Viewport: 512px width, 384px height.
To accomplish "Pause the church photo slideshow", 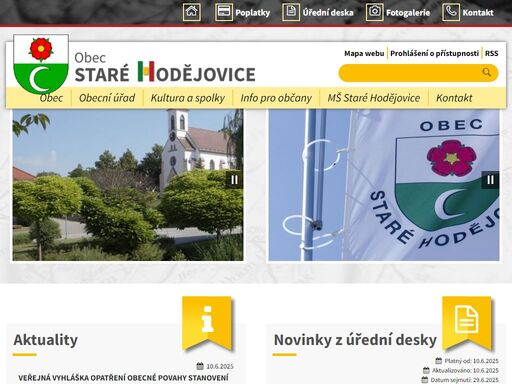I will [234, 180].
